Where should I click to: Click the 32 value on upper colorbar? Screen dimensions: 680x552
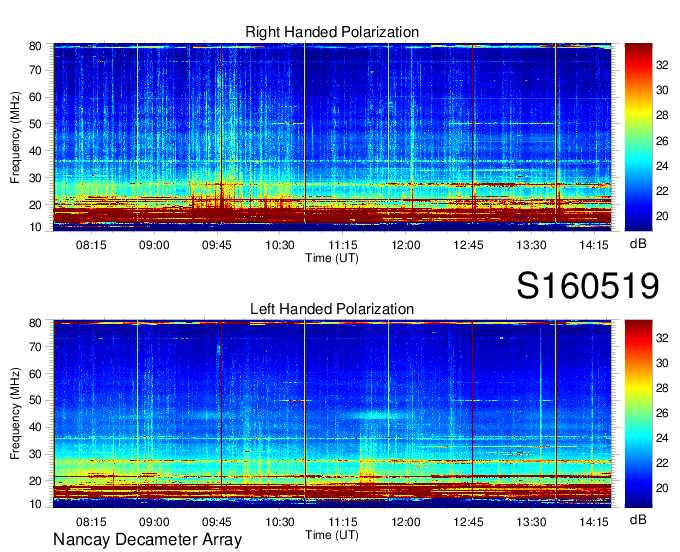662,65
